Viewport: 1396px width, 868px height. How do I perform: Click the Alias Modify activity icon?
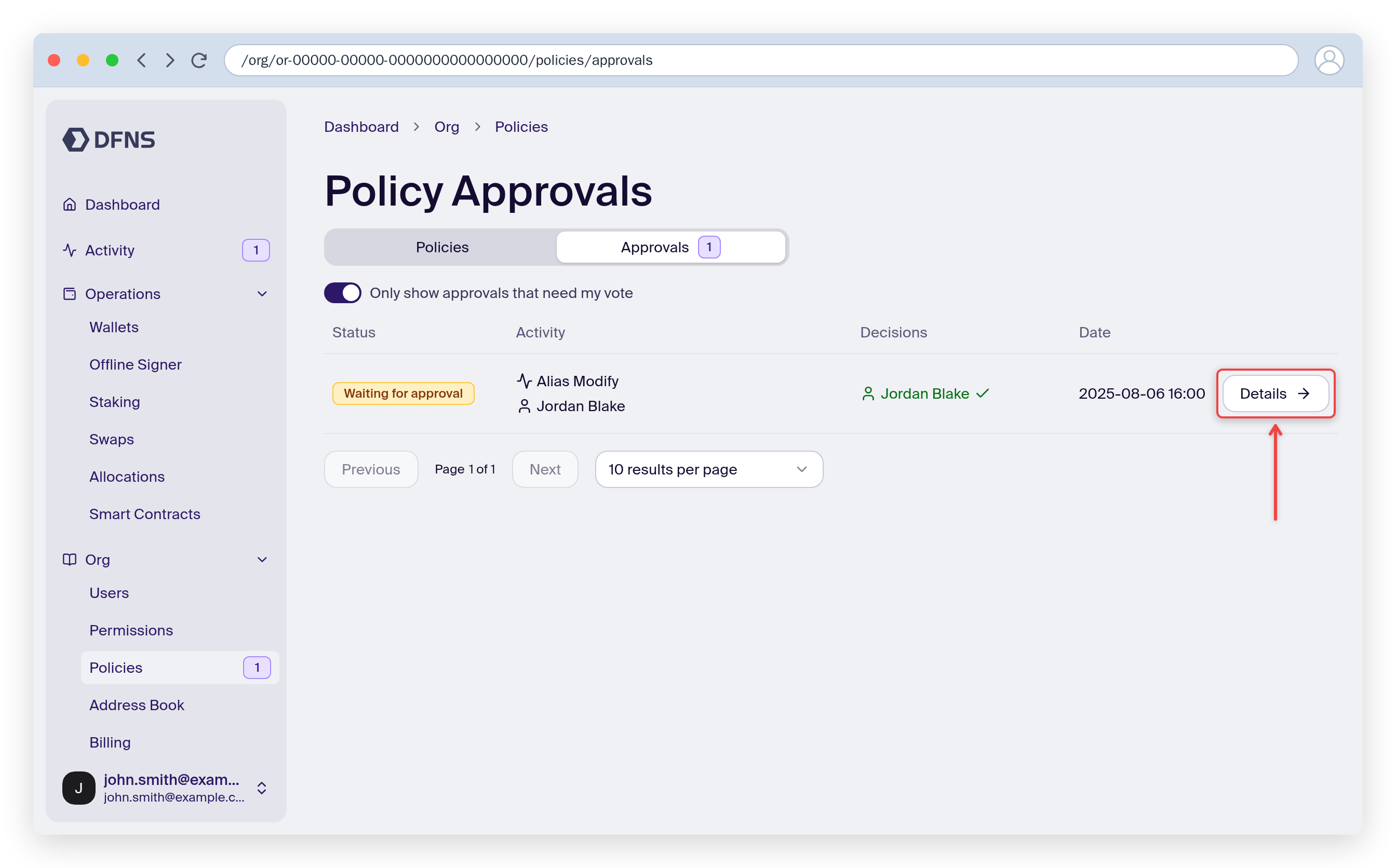523,381
